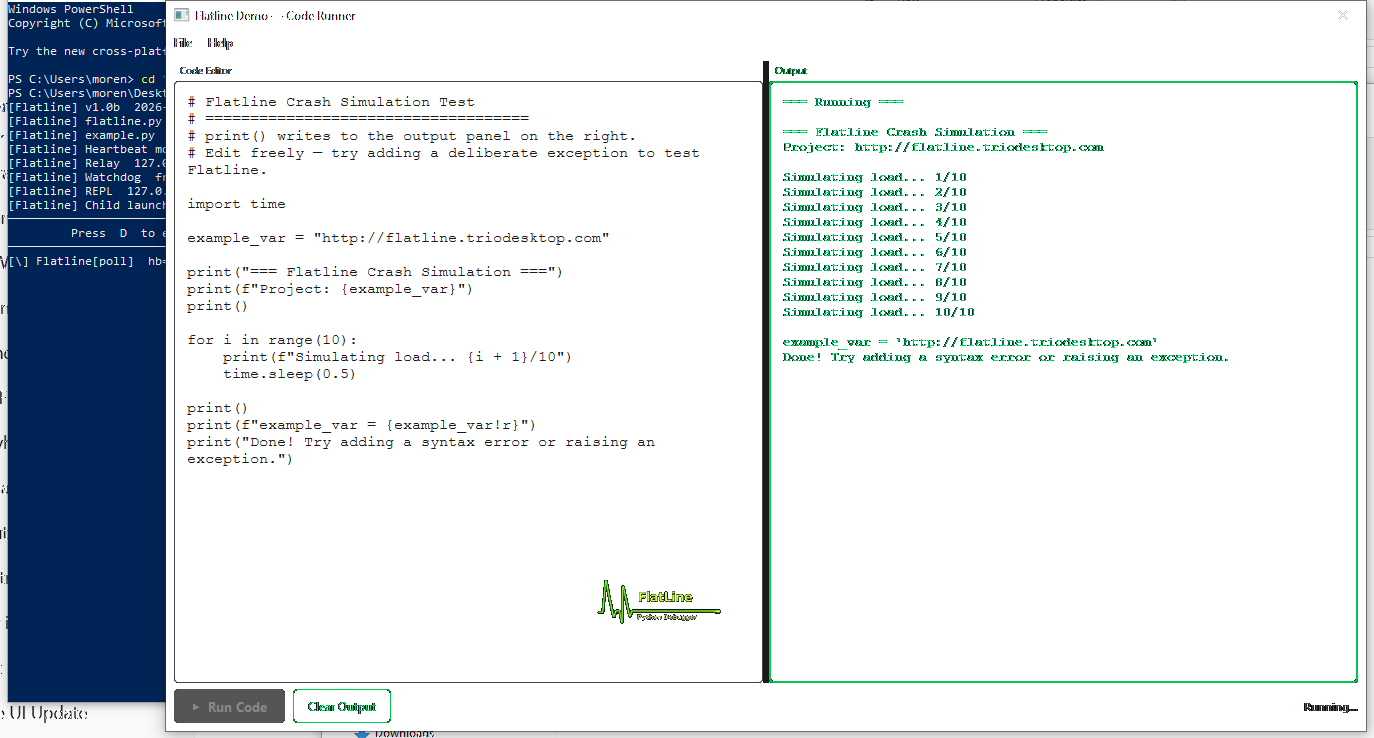Open the Help menu
The image size is (1374, 738).
tap(220, 43)
